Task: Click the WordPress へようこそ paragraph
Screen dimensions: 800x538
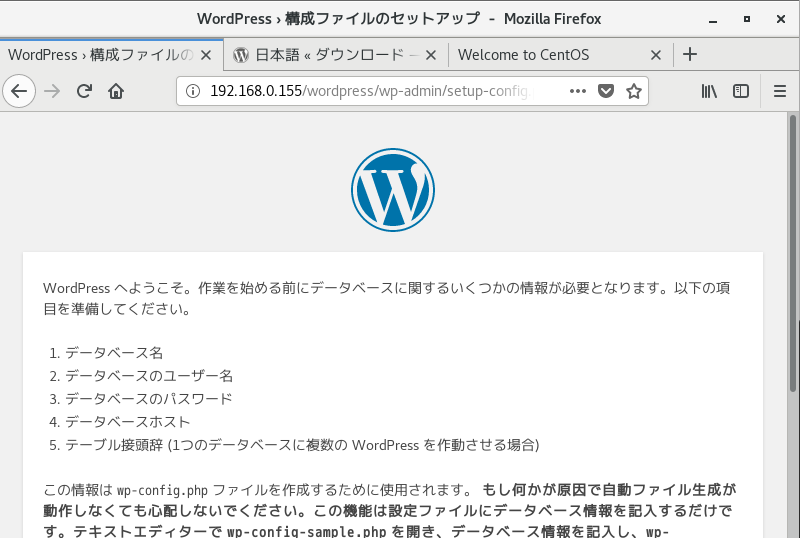Action: 387,298
